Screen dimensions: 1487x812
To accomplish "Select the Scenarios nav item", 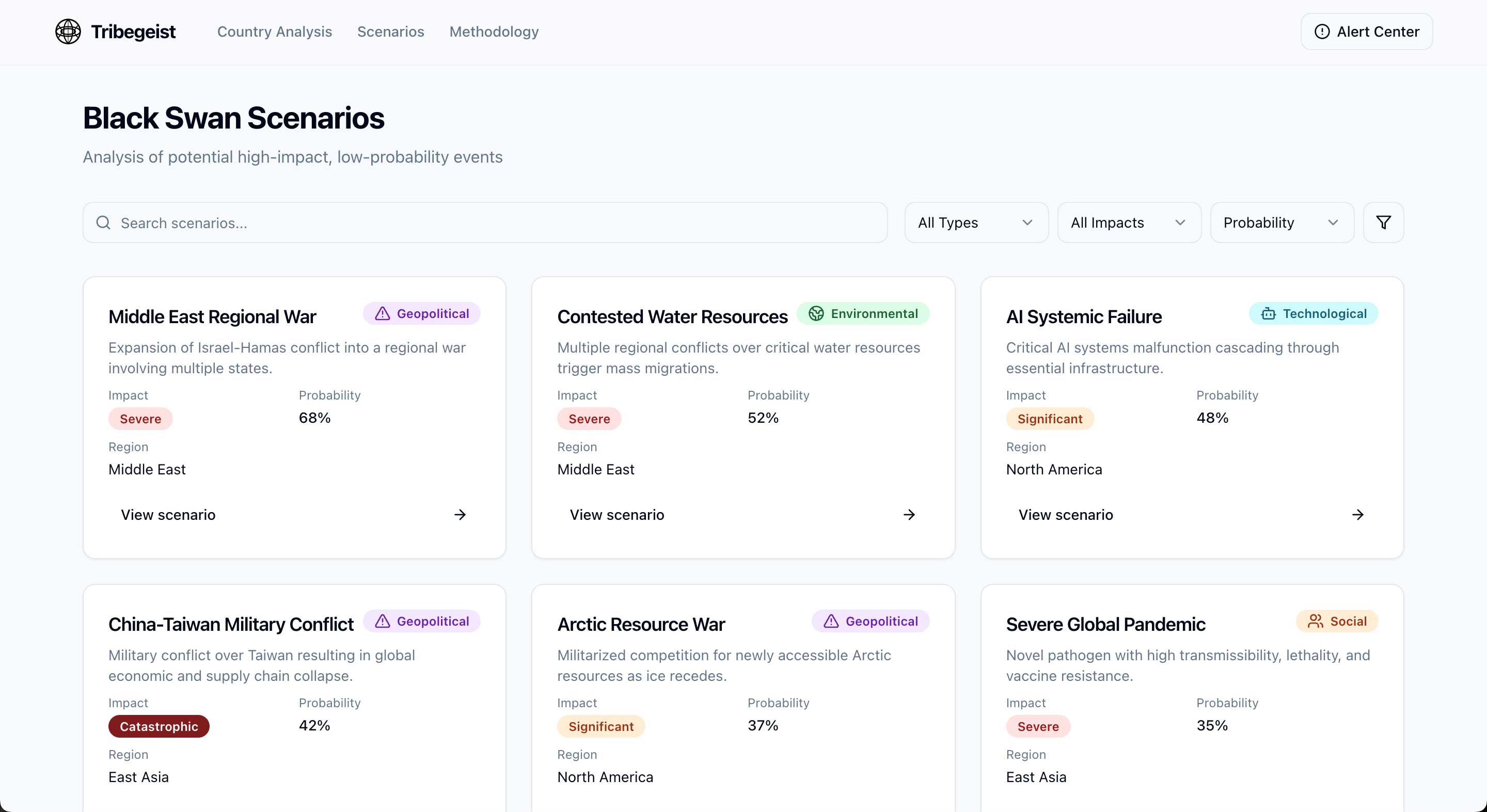I will click(390, 31).
